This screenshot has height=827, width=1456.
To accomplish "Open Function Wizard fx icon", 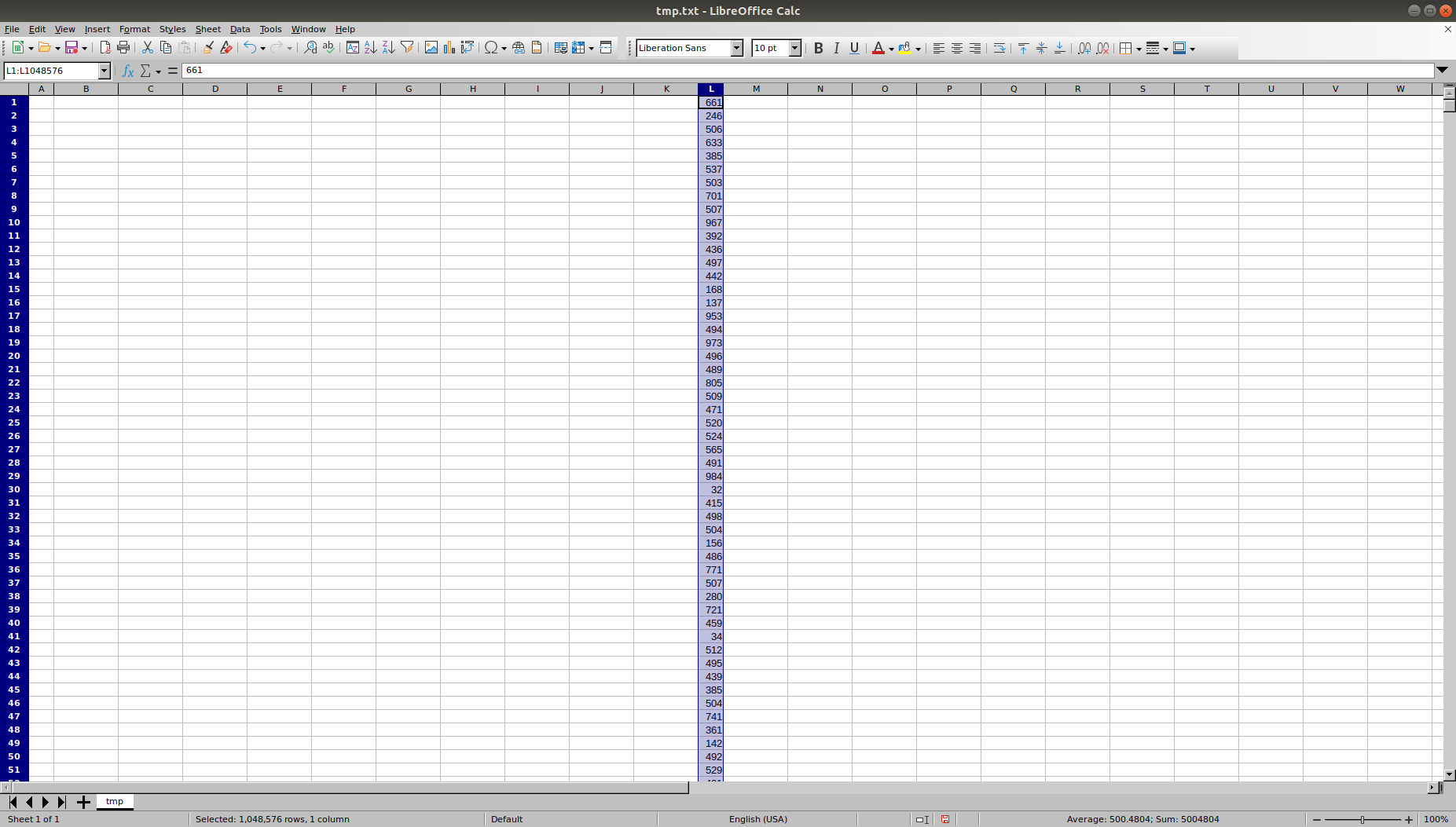I will click(128, 71).
